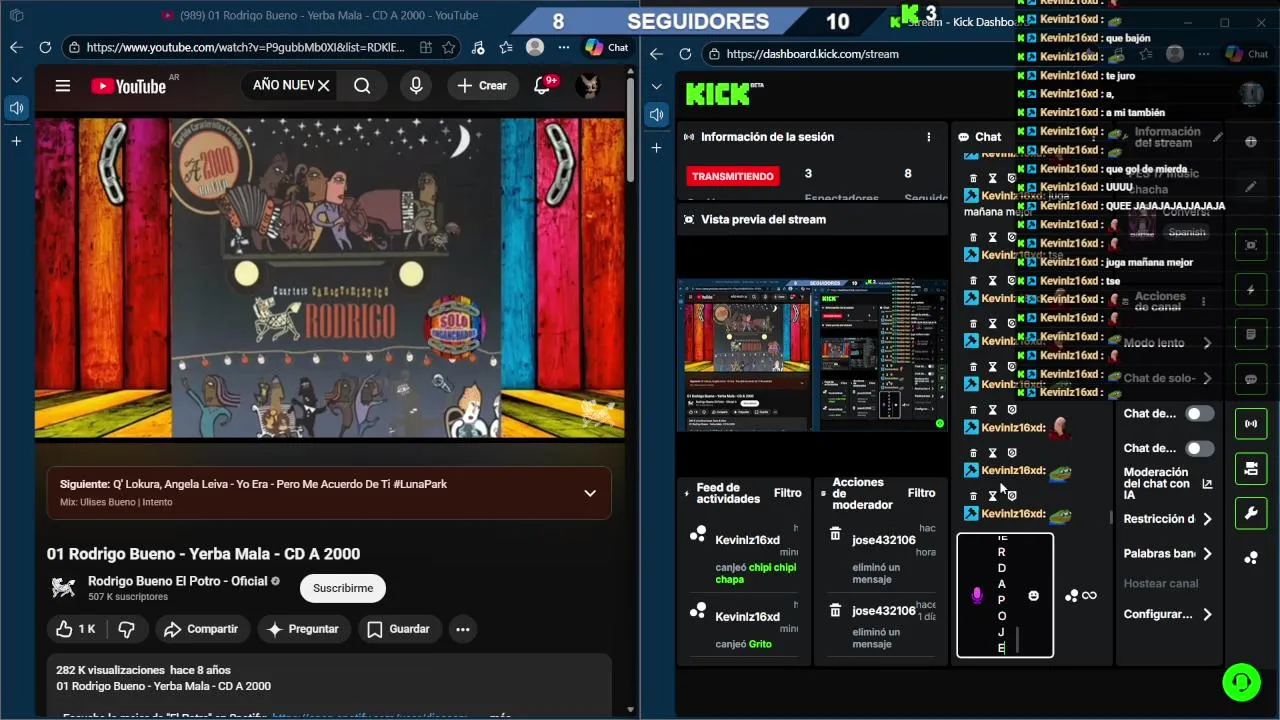1280x720 pixels.
Task: Mute the tab via speaker icon in YouTube sidebar
Action: tap(16, 108)
